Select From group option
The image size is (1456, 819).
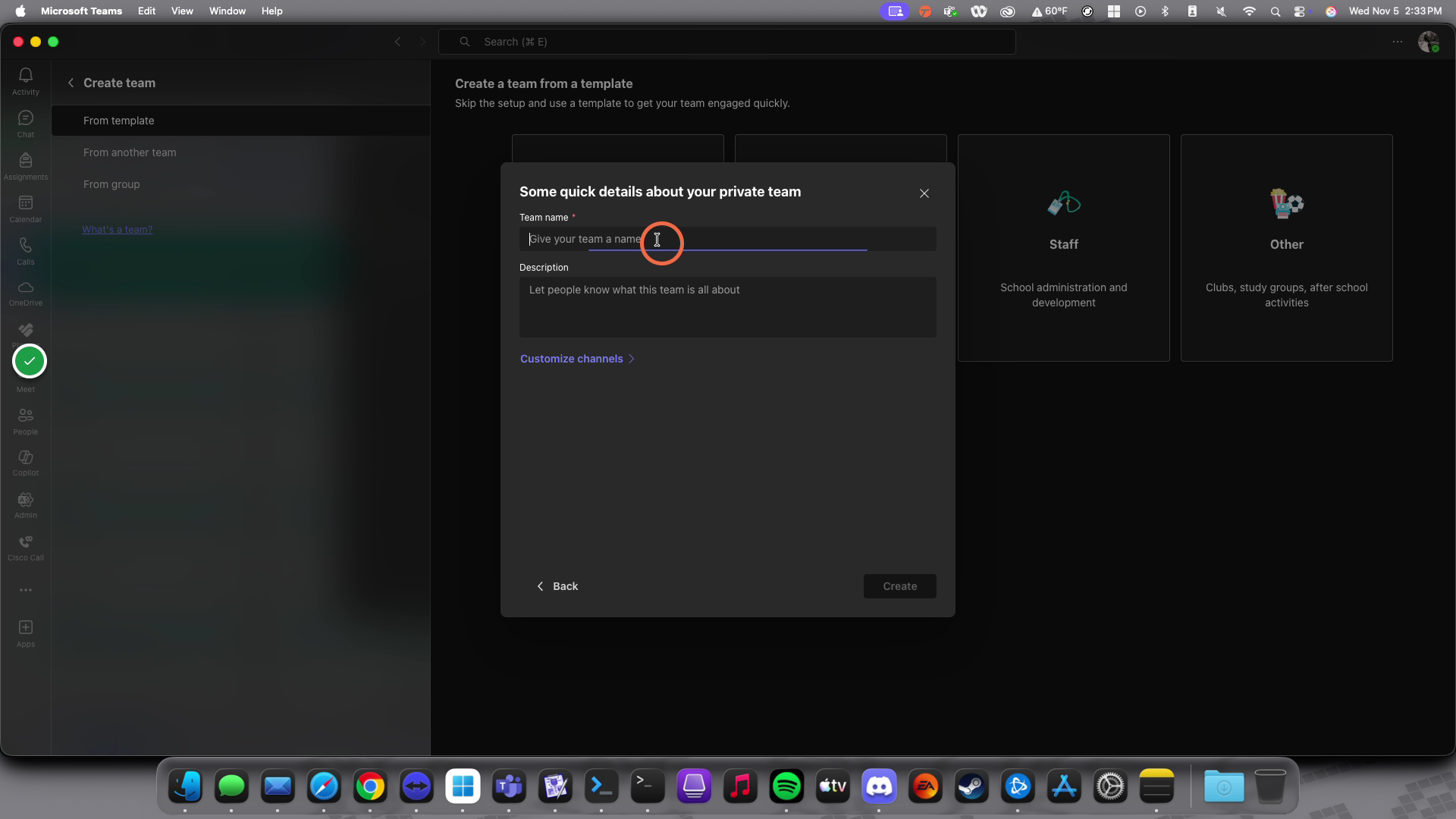[240, 184]
